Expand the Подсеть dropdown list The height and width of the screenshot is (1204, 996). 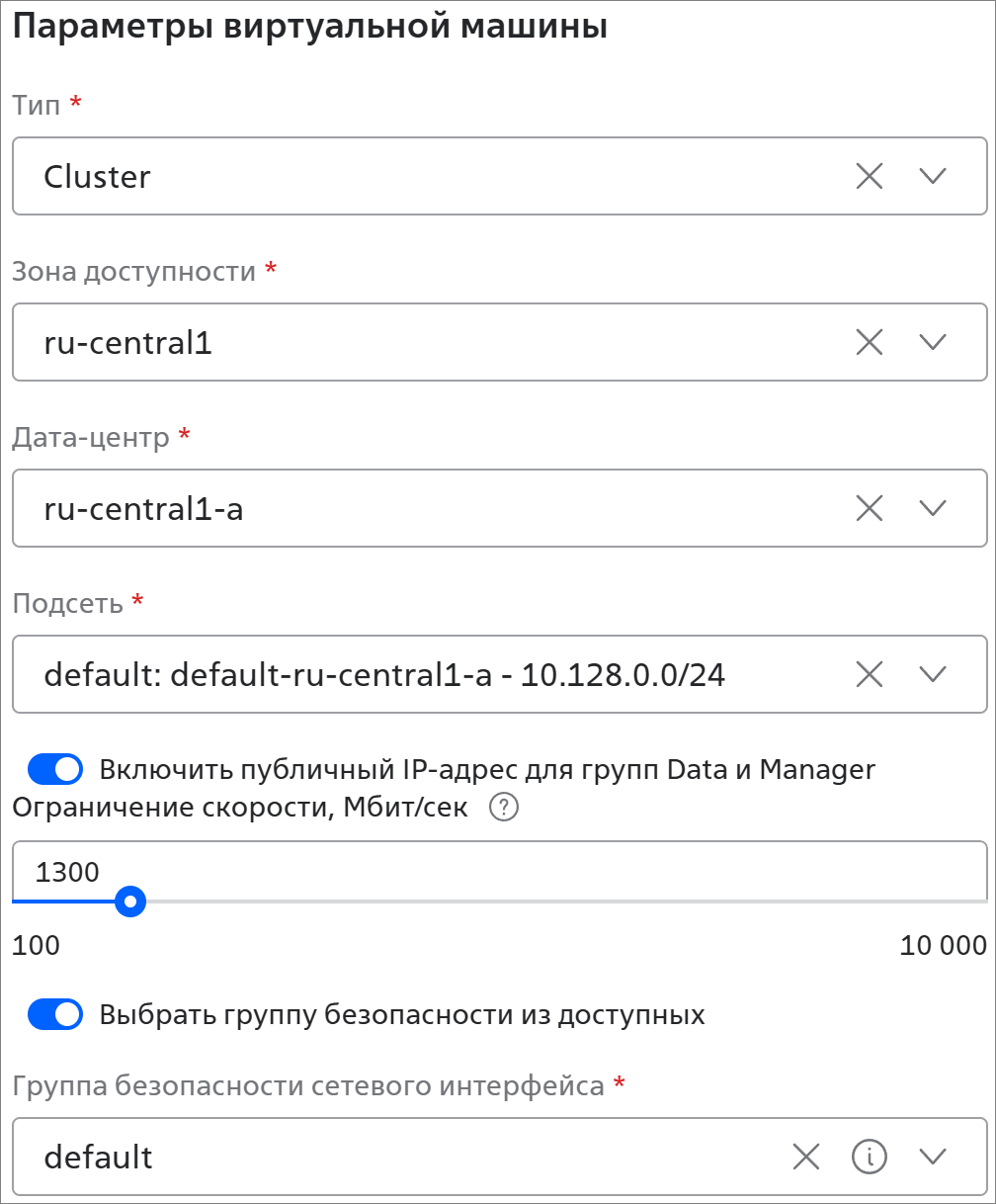[x=932, y=675]
